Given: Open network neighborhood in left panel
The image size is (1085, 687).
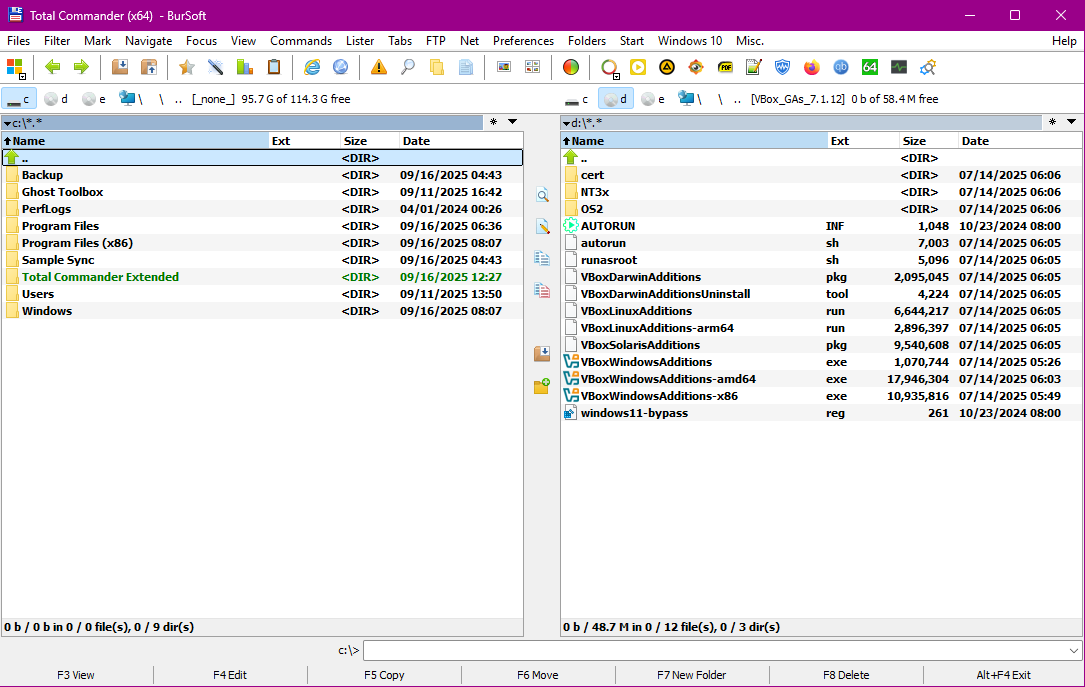Looking at the screenshot, I should click(x=129, y=99).
